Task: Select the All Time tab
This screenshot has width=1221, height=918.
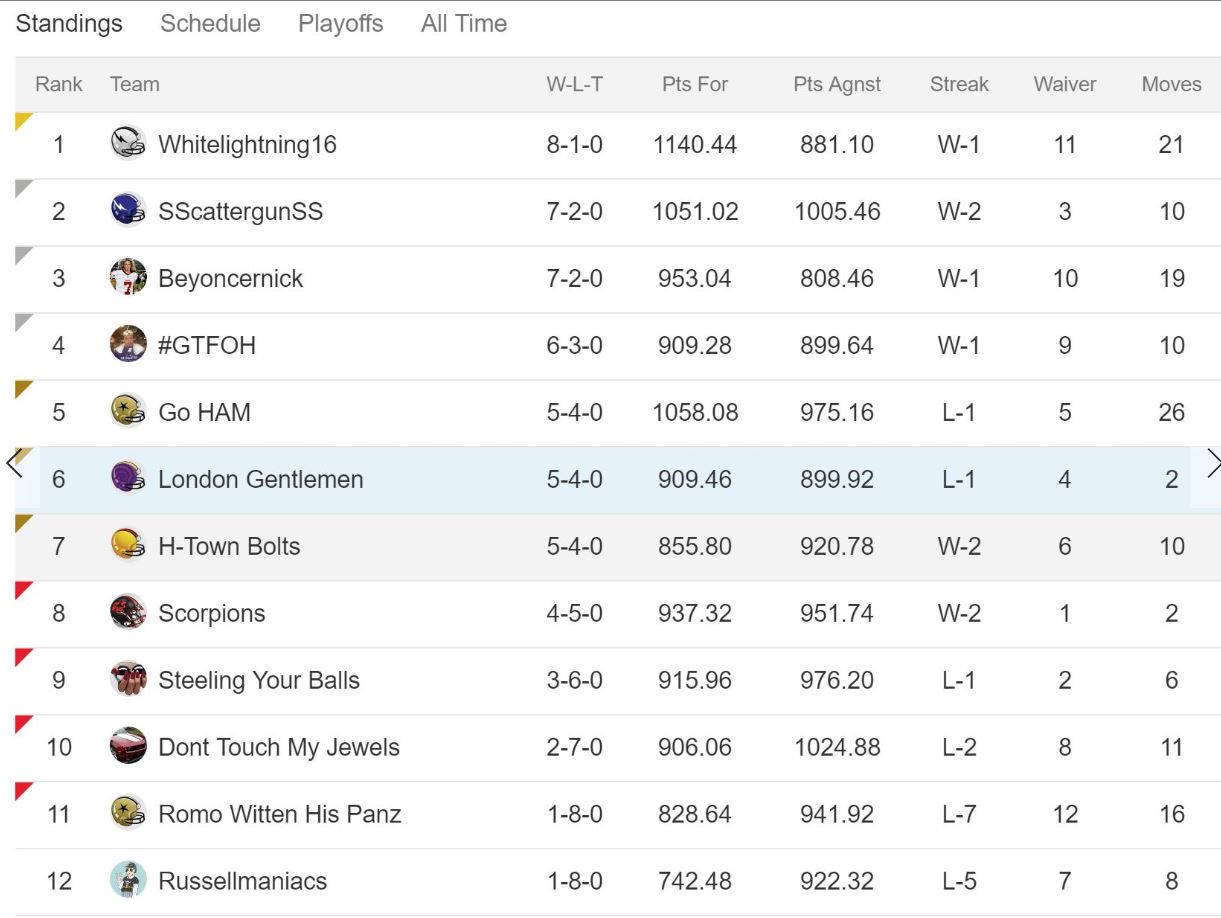Action: (464, 24)
